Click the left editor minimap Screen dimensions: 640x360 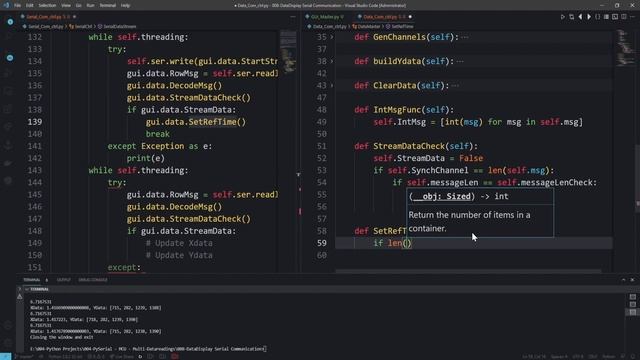(x=288, y=51)
